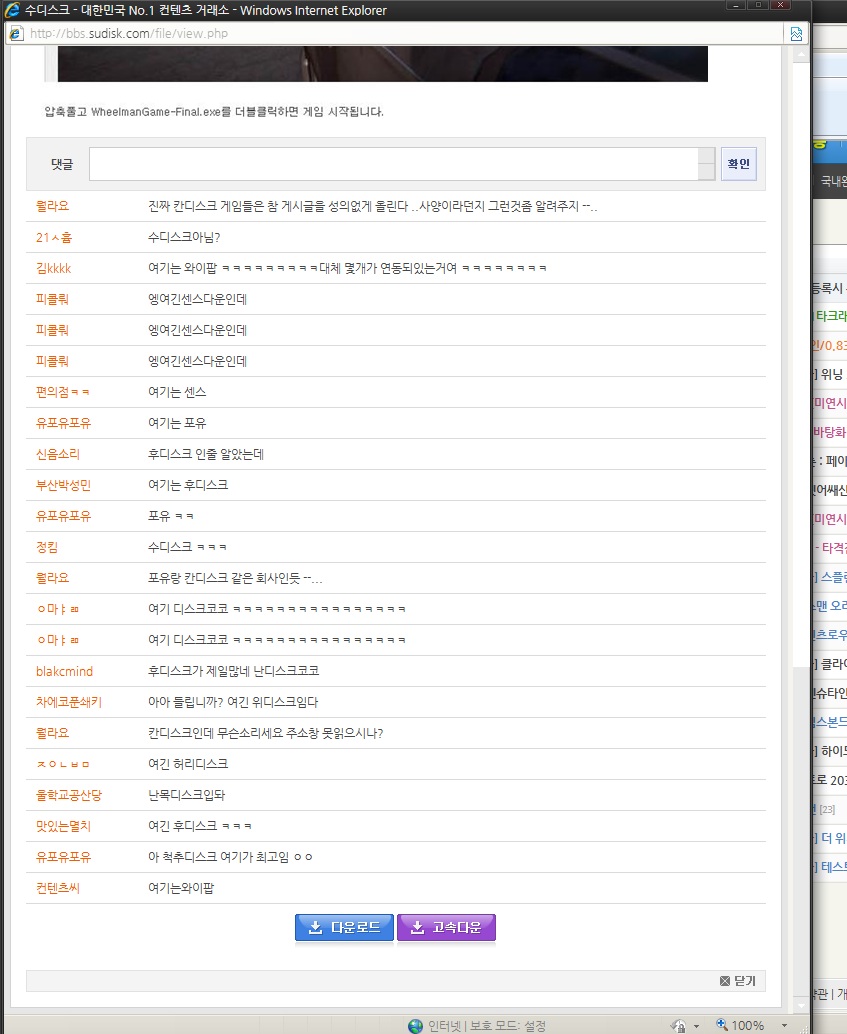The image size is (847, 1034).
Task: Click username 컨텐츠씨
Action: [x=57, y=888]
